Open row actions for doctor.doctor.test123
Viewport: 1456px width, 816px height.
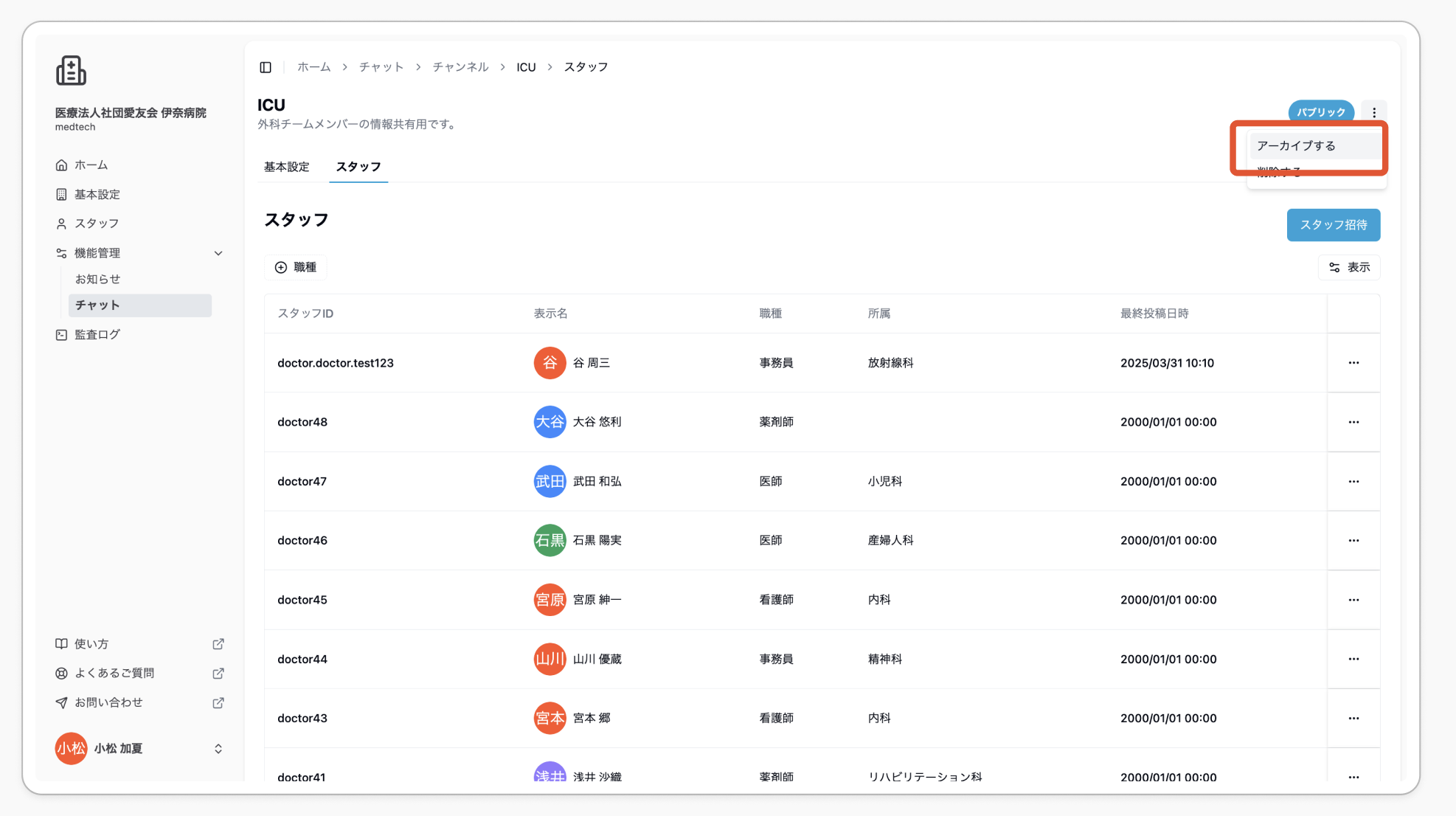point(1353,363)
